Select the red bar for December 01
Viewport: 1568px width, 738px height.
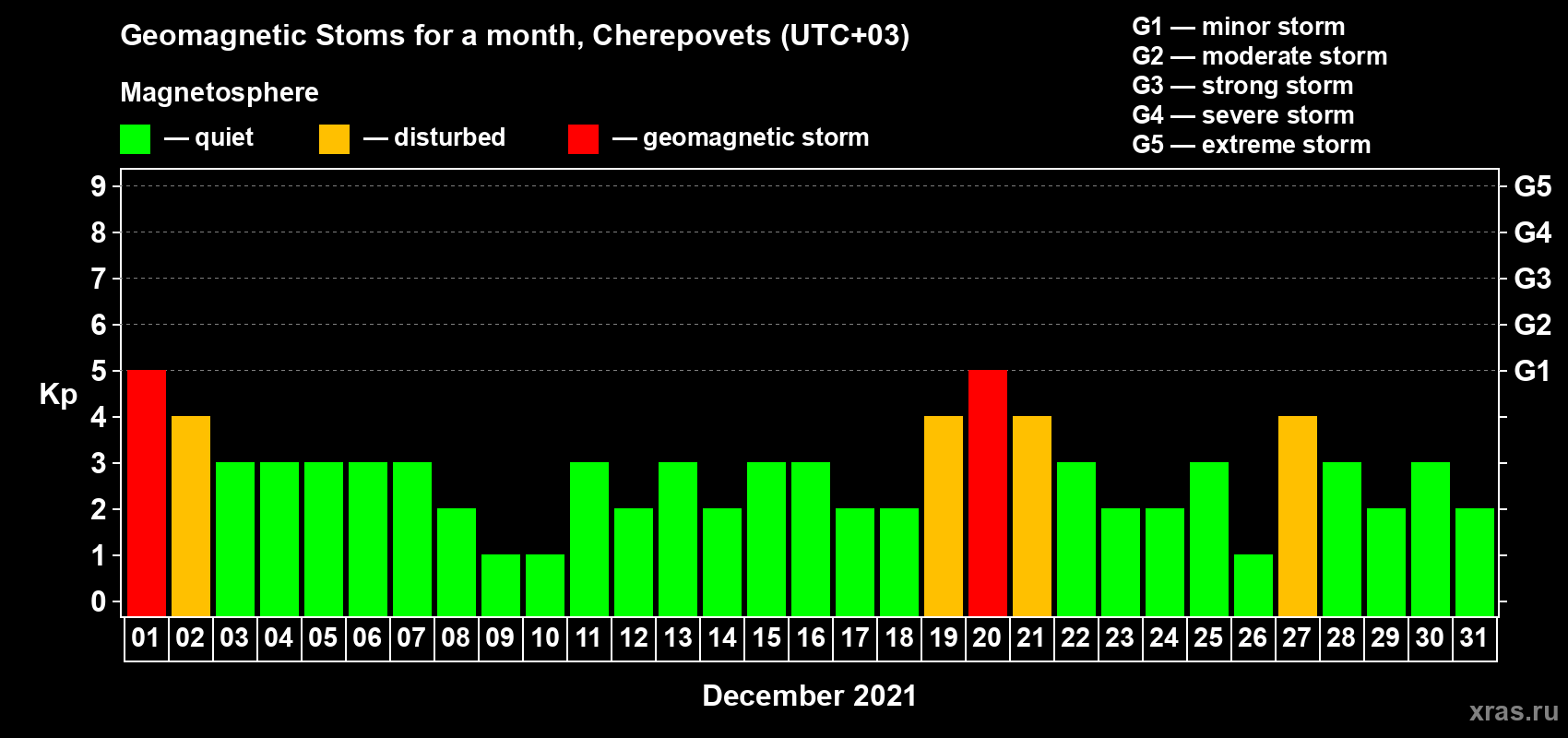147,494
